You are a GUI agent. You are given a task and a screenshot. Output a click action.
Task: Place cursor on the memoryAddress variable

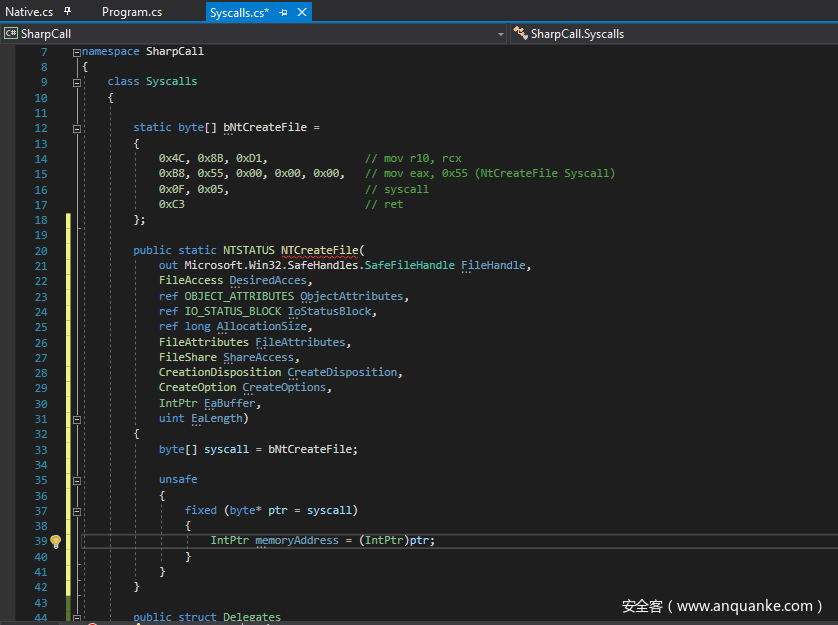tap(297, 541)
